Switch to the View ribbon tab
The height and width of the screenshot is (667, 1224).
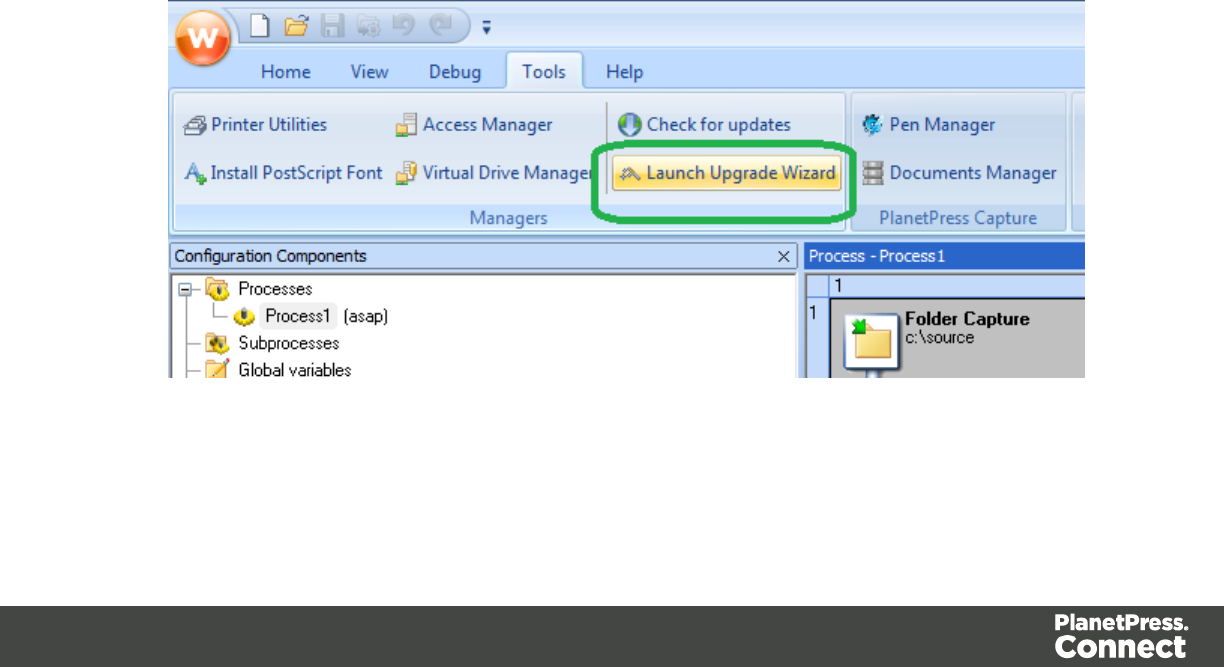[370, 72]
